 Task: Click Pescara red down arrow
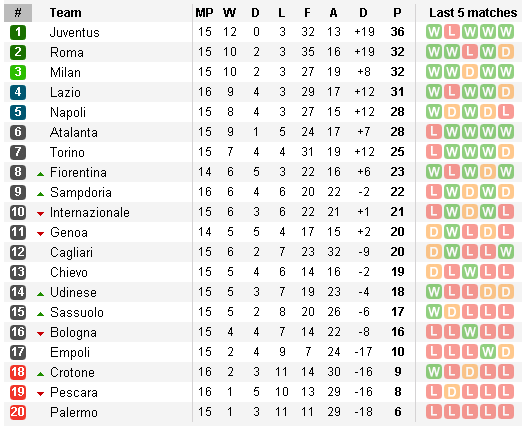coord(40,394)
